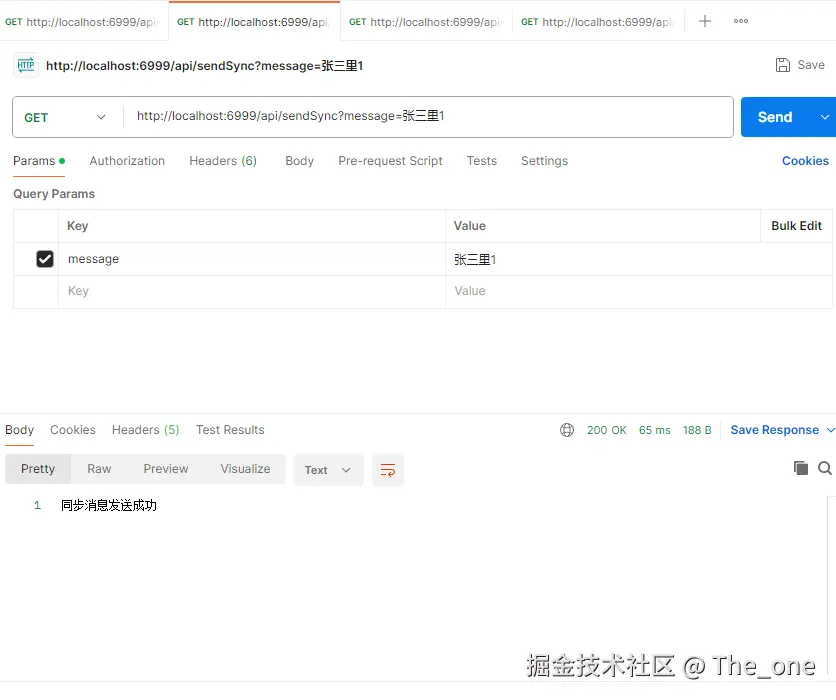Click the 张三里1 value cell

point(638,259)
